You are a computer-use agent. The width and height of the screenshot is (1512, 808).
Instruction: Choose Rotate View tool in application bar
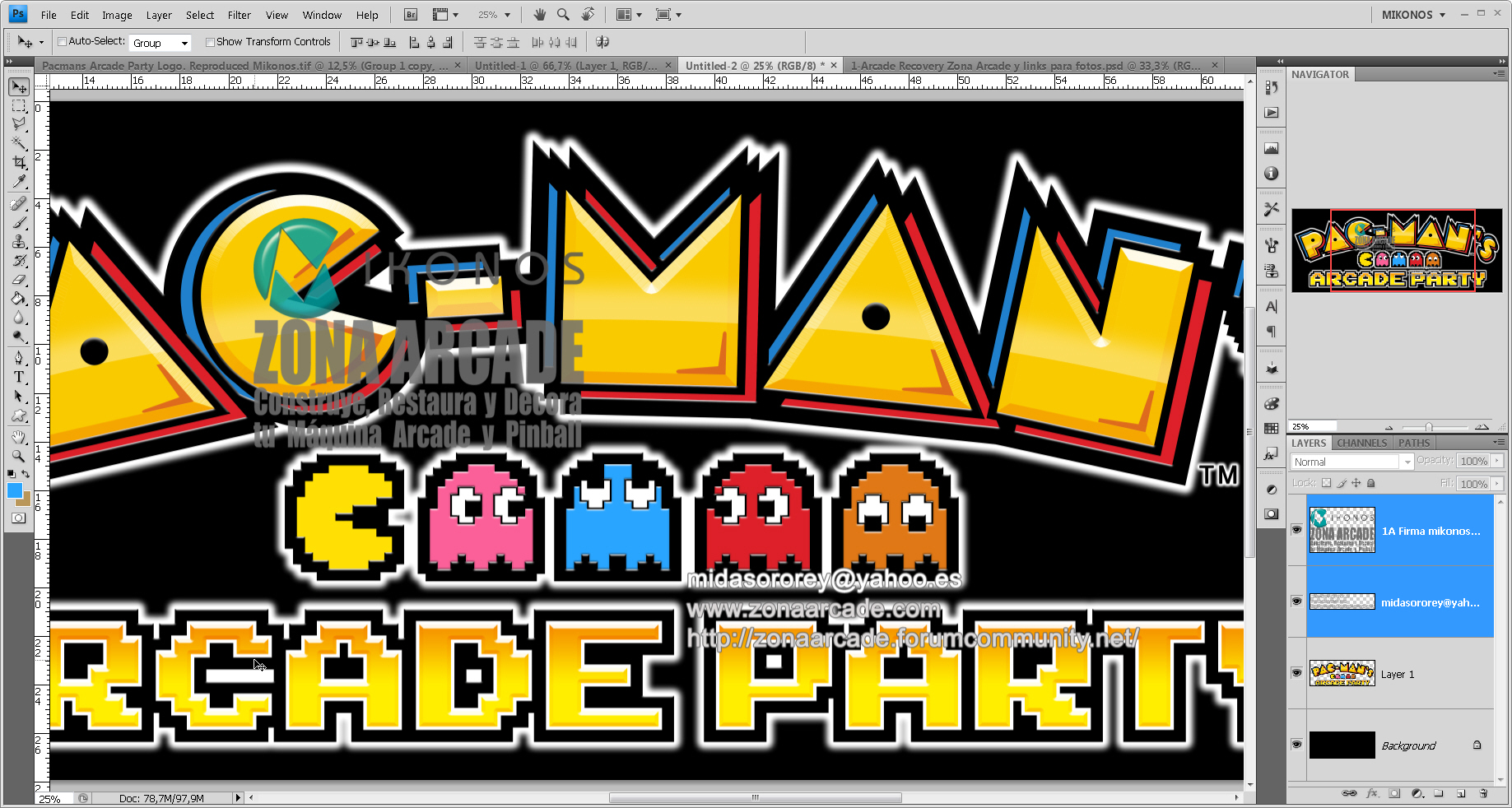tap(588, 15)
